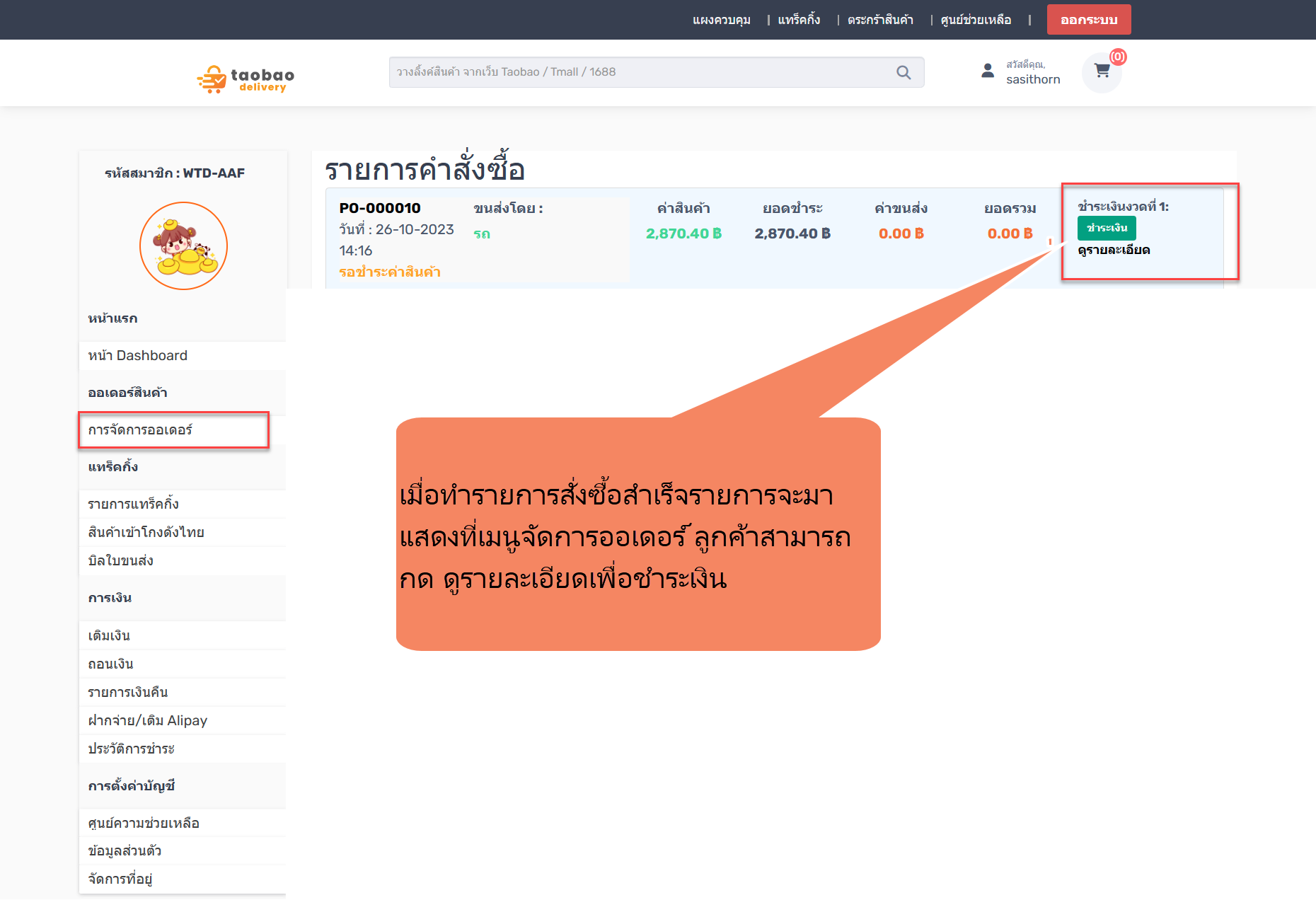The image size is (1316, 900).
Task: Click the taobao delivery logo
Action: point(246,79)
